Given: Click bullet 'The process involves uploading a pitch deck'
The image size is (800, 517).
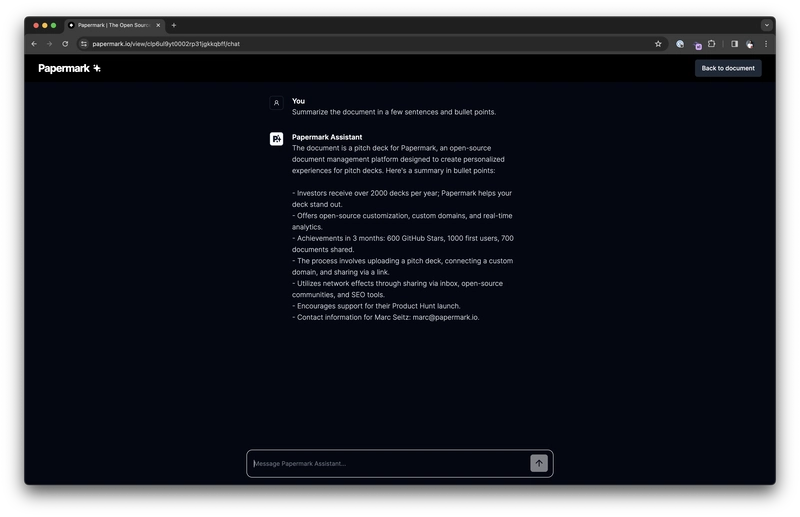Looking at the screenshot, I should click(x=403, y=266).
